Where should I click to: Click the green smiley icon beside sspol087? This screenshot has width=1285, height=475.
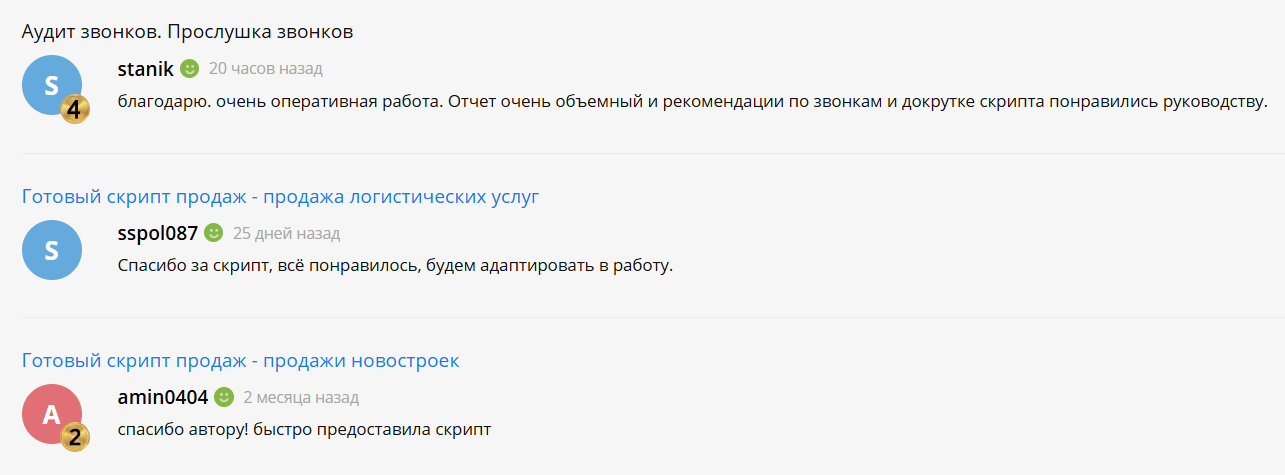coord(214,233)
